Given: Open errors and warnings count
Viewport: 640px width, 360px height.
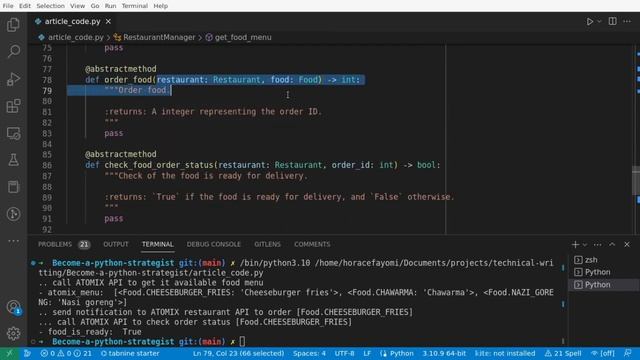Looking at the screenshot, I should [x=66, y=353].
